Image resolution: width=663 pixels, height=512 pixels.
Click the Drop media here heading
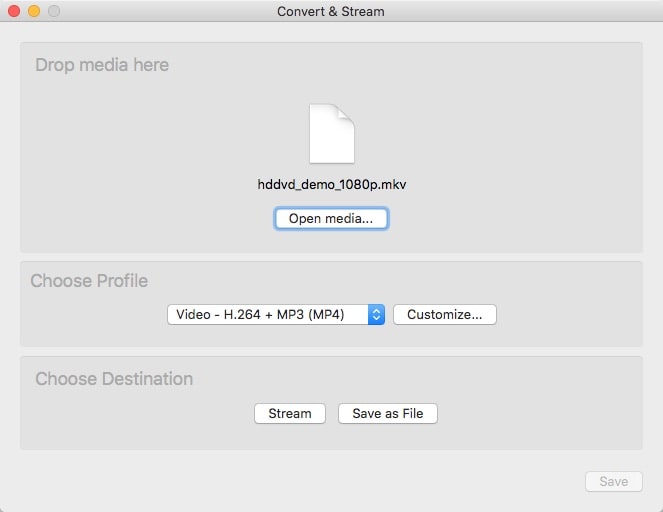(102, 65)
